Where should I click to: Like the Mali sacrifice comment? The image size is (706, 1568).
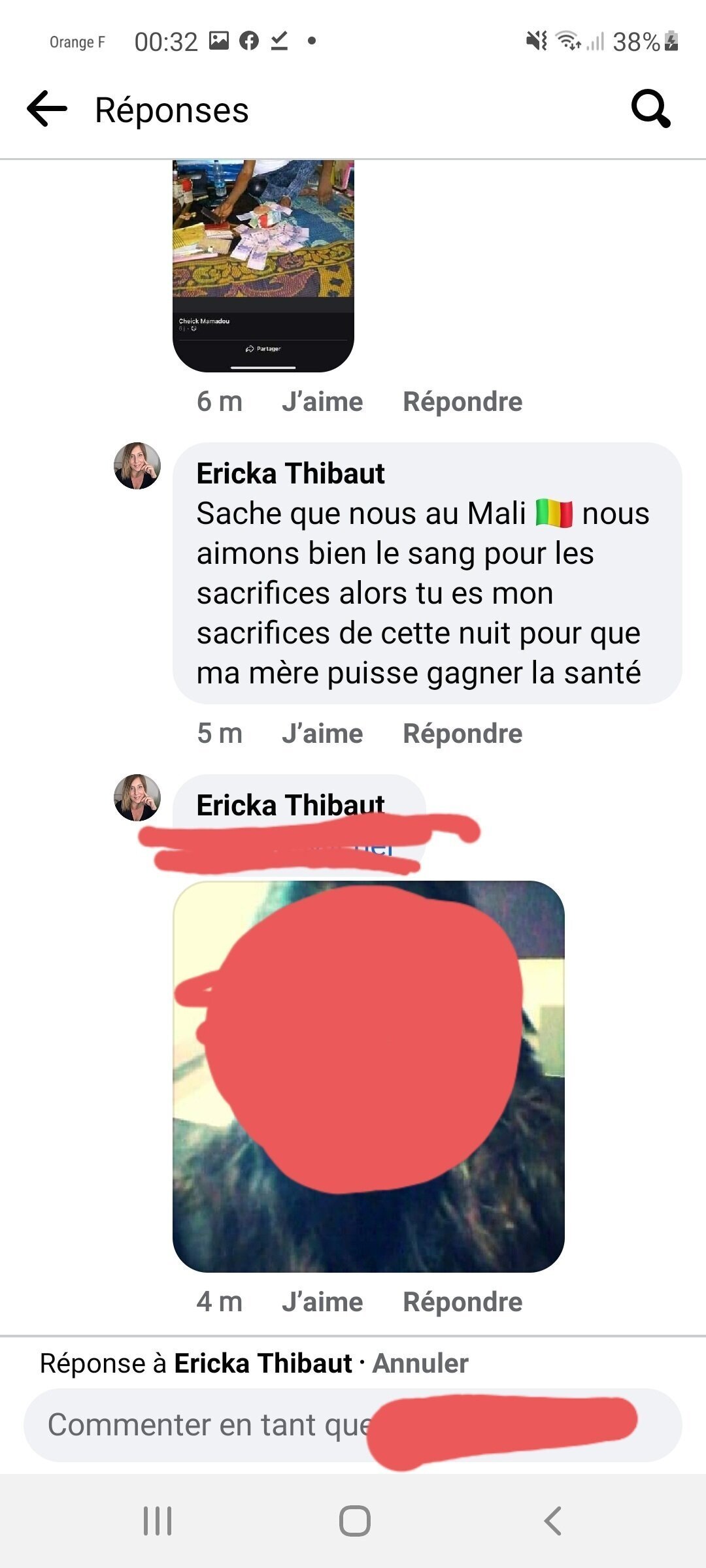(x=322, y=734)
